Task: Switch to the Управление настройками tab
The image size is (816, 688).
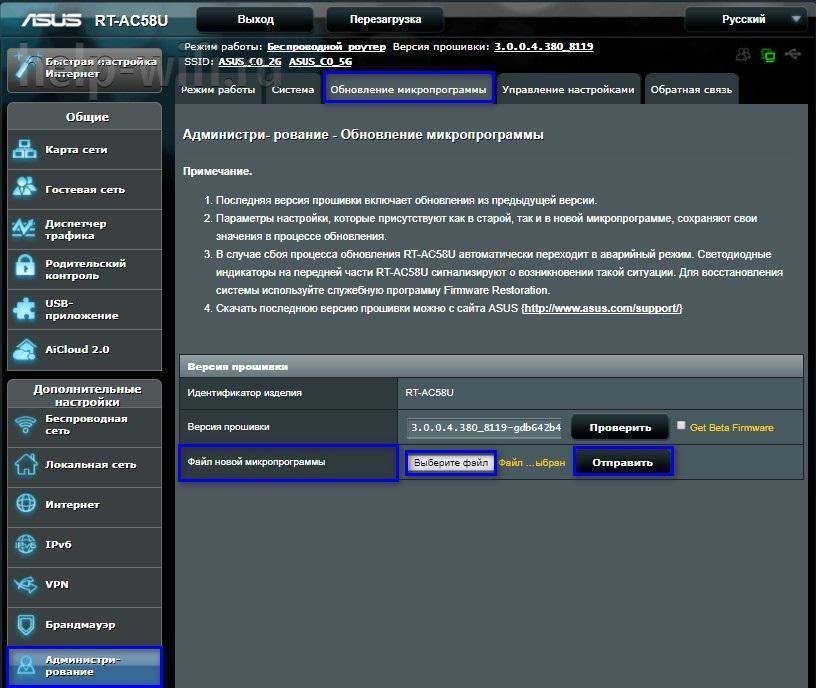Action: tap(568, 89)
